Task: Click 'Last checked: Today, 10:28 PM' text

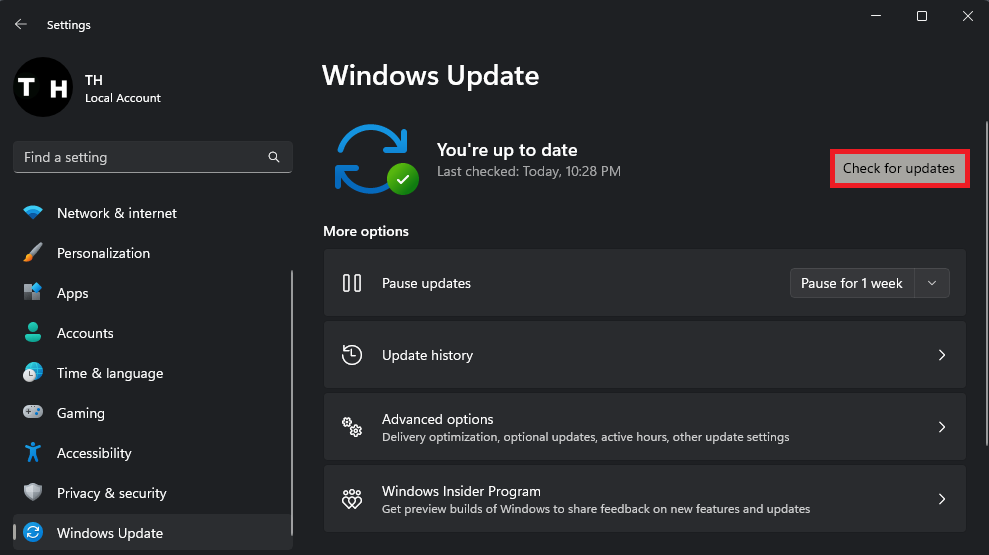Action: 529,172
